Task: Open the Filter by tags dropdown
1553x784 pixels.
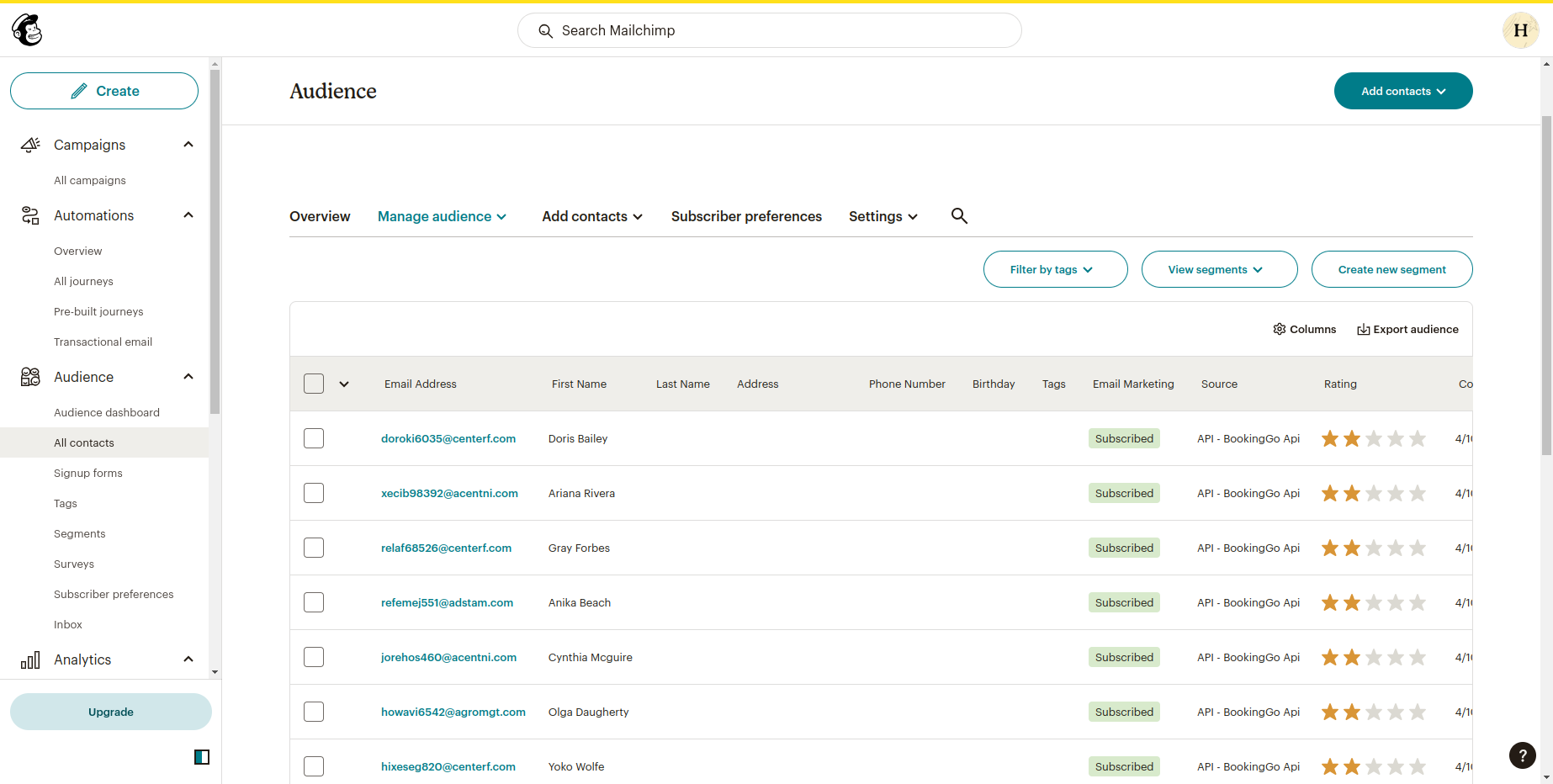Action: point(1055,269)
